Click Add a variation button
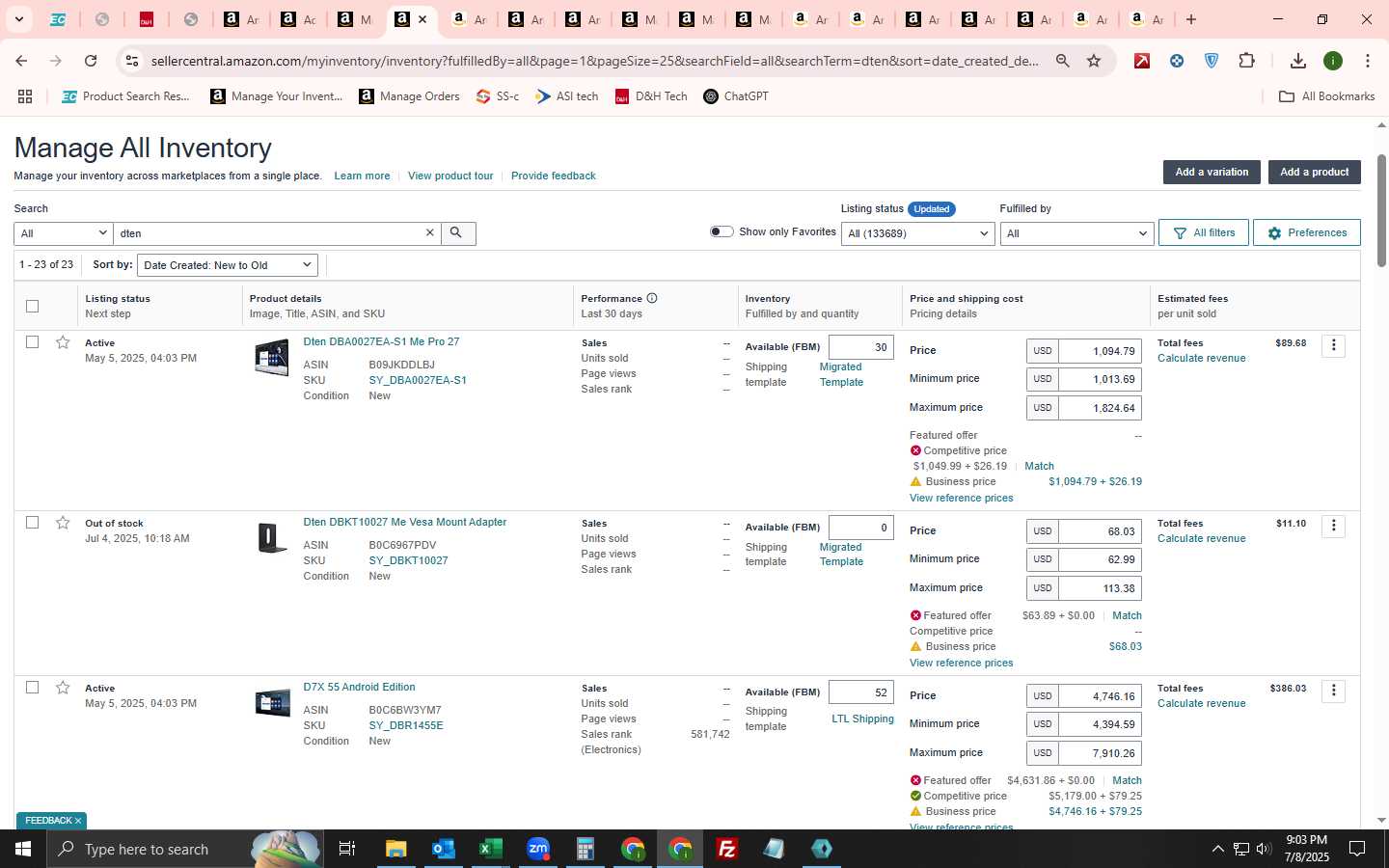The image size is (1389, 868). pos(1212,172)
